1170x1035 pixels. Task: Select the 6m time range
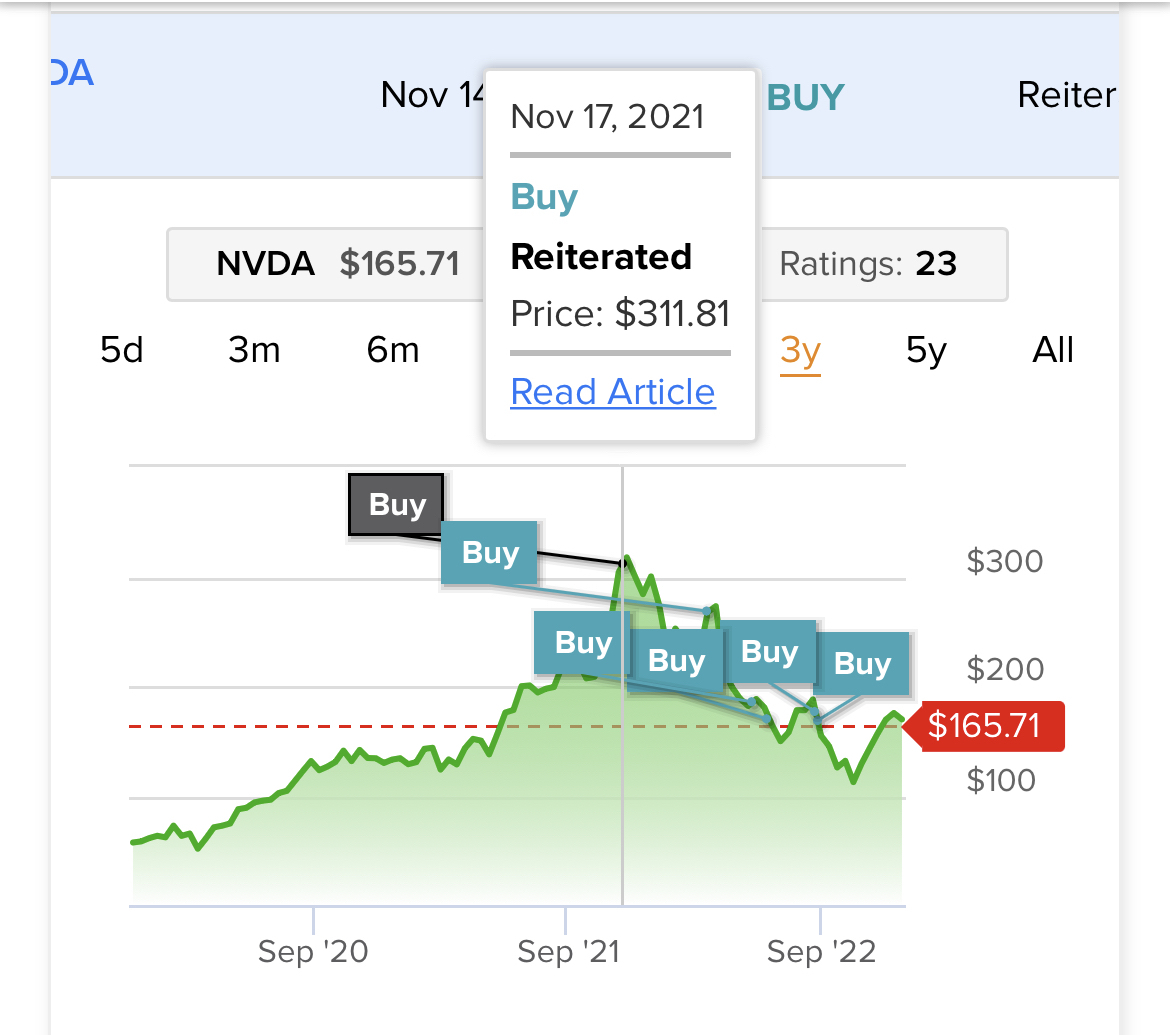(x=392, y=350)
